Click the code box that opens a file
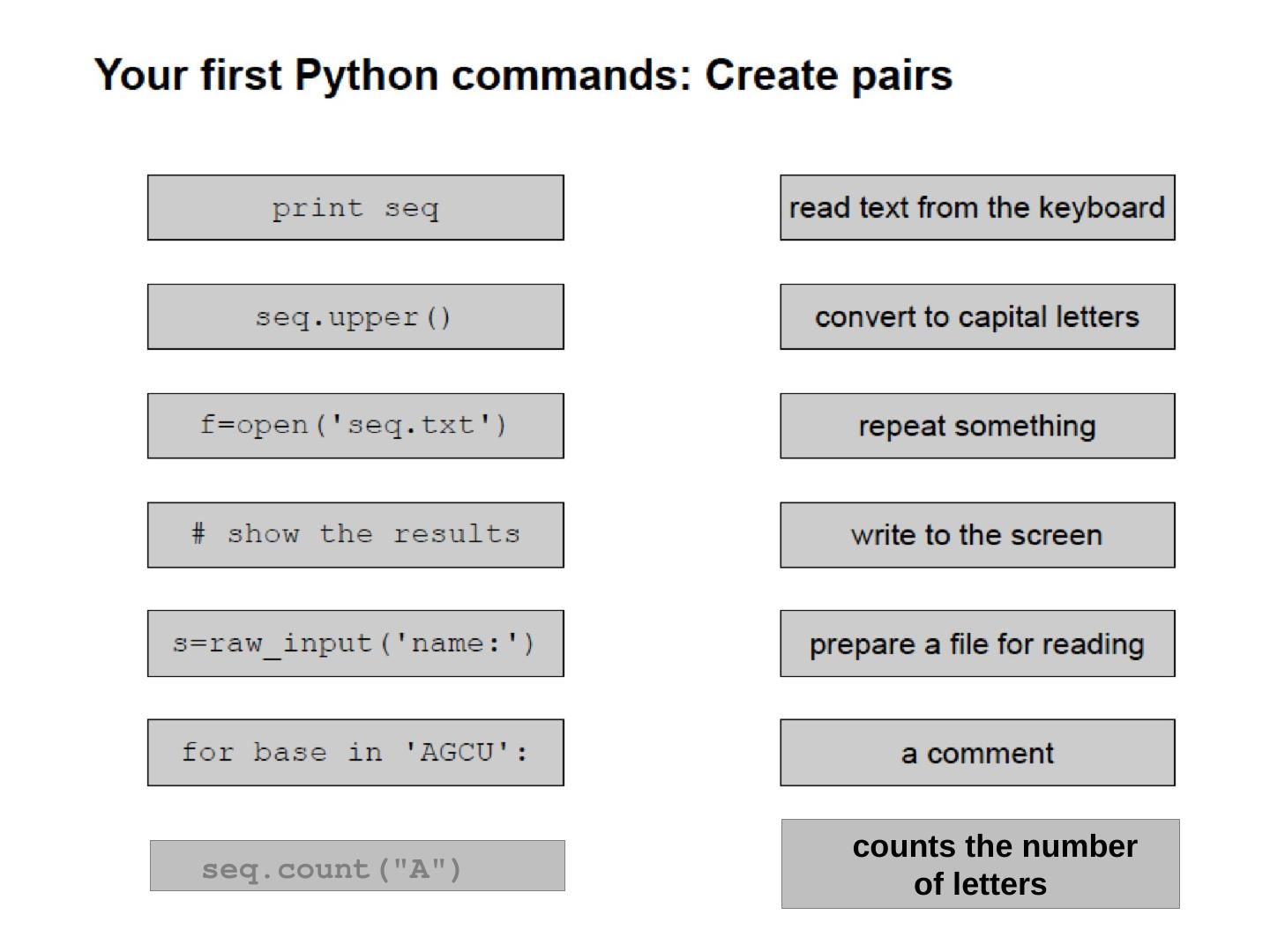The width and height of the screenshot is (1270, 952). click(355, 426)
